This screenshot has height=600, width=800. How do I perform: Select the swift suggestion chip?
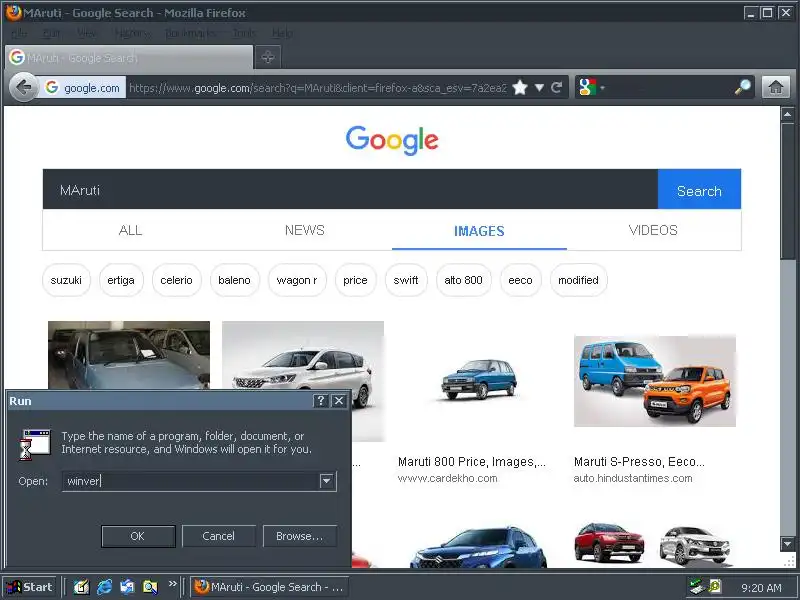tap(406, 280)
